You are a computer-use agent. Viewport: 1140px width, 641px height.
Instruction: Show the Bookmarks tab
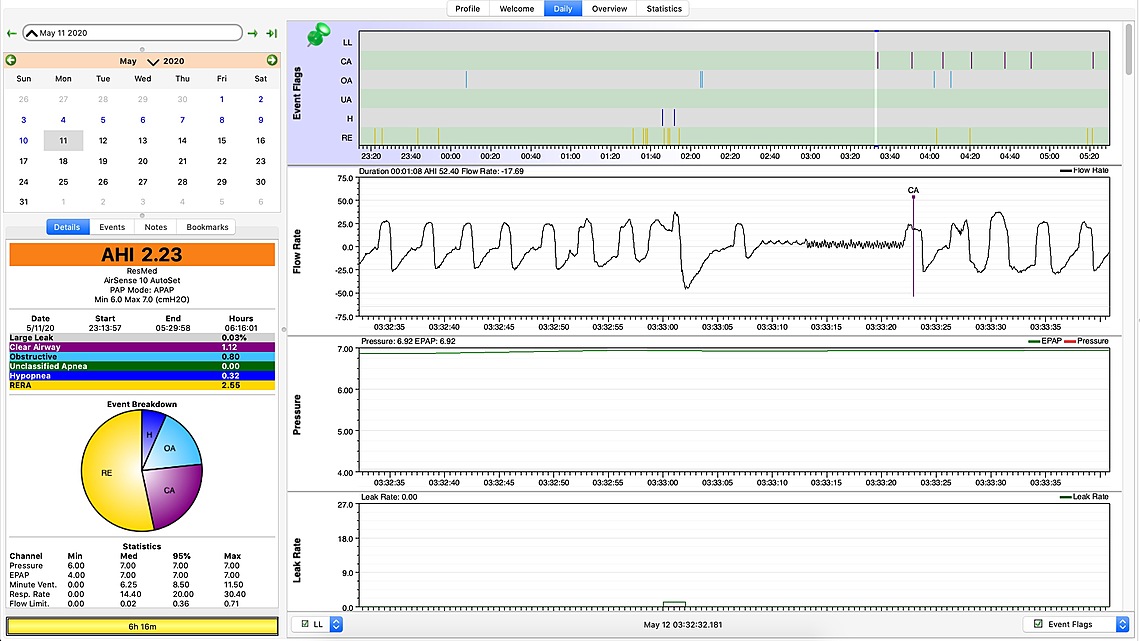[207, 227]
